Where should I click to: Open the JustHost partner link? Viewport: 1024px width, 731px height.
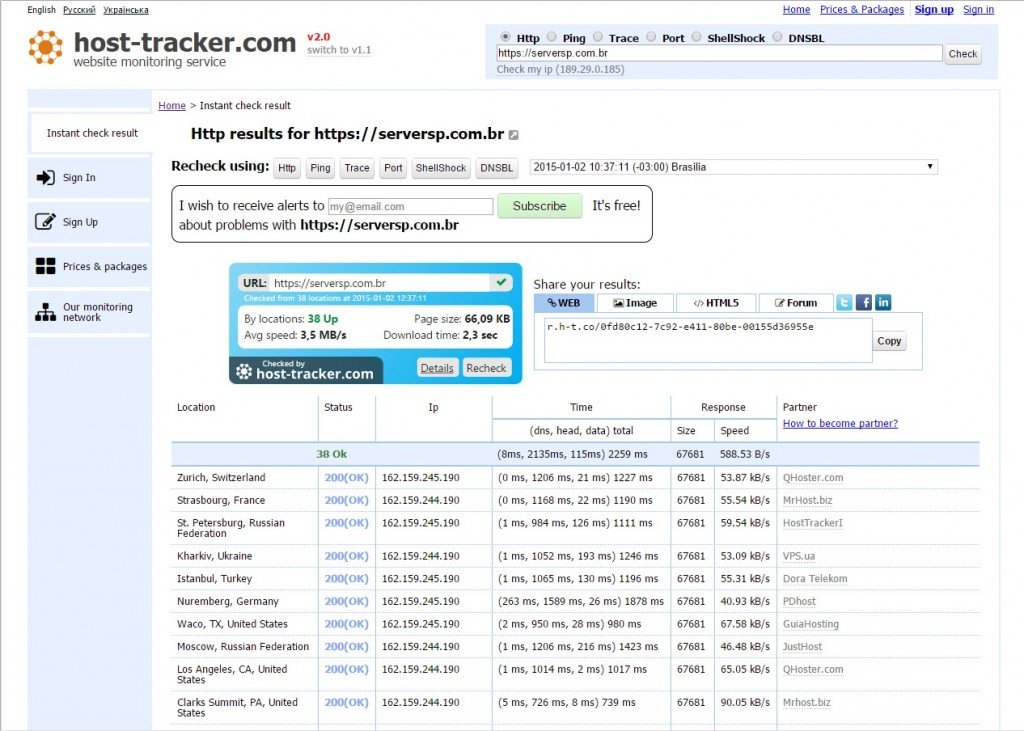point(803,647)
